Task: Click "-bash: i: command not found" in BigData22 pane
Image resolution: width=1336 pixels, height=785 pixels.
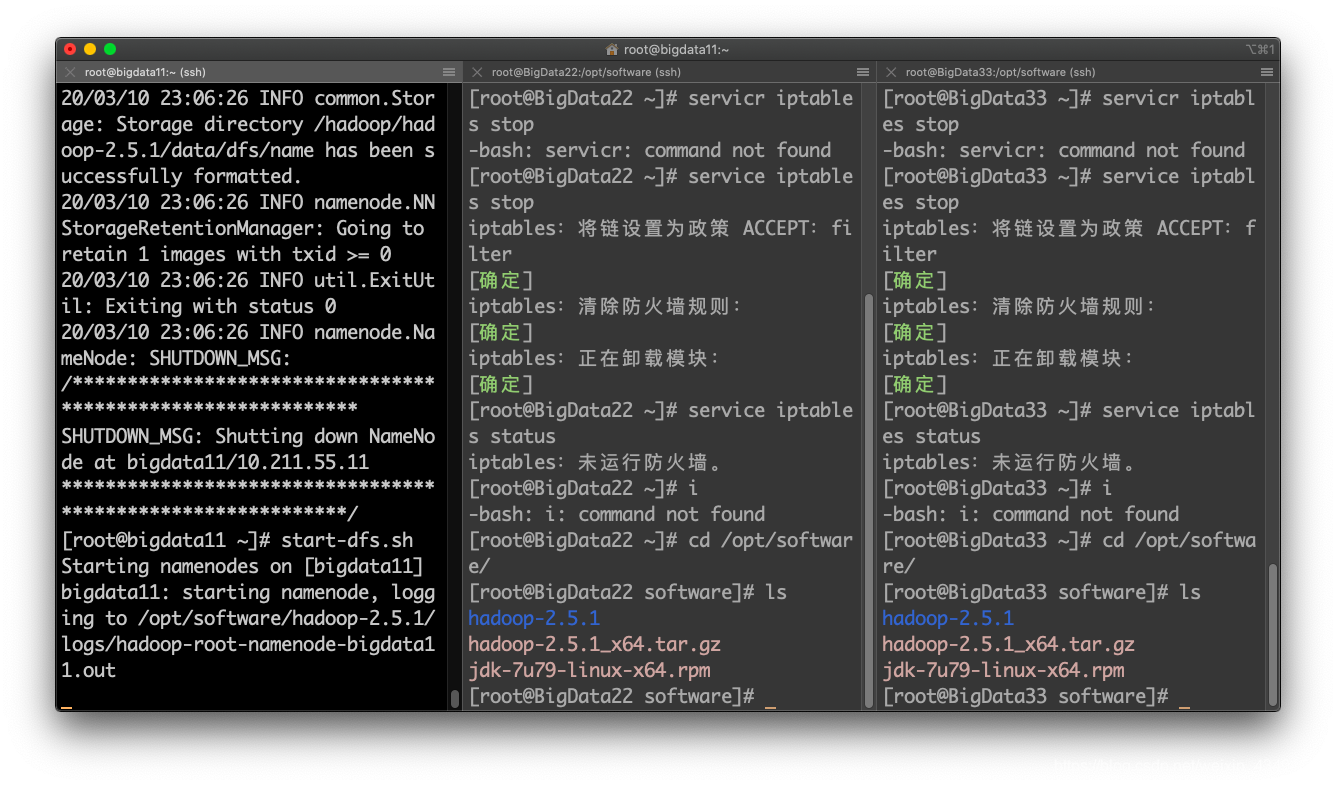Action: (x=617, y=514)
